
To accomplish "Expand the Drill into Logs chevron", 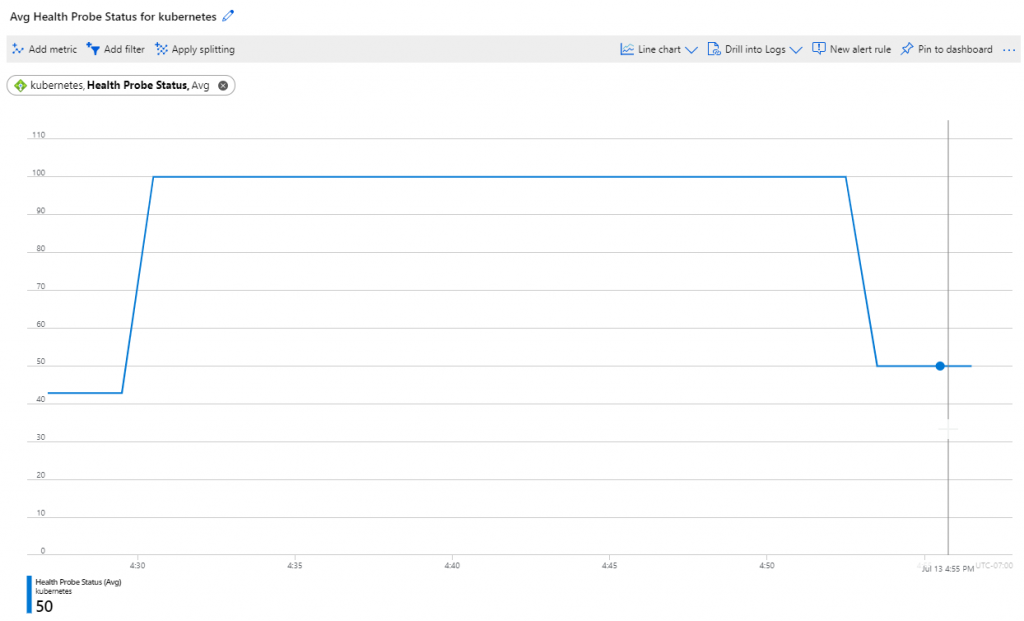I will point(795,50).
